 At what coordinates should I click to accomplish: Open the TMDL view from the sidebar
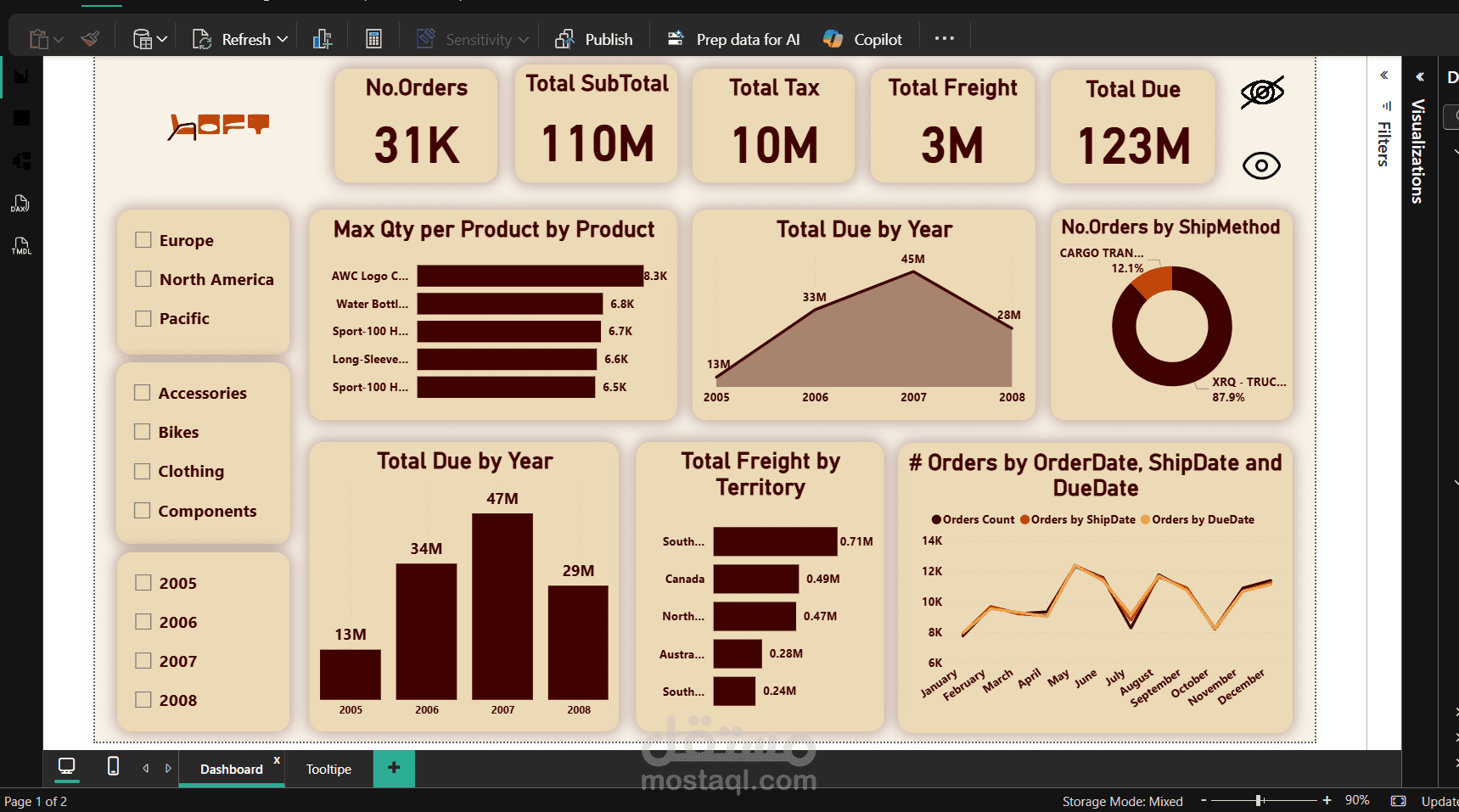21,245
